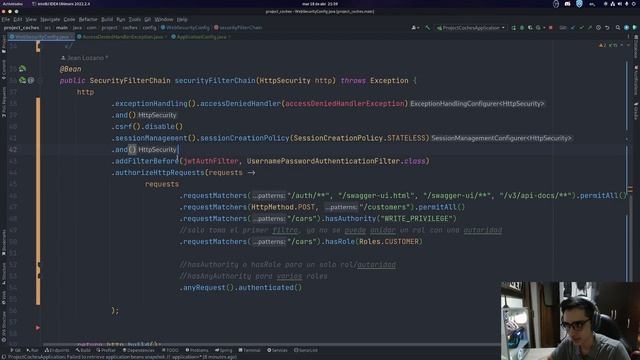
Task: Click Git commit checkmark icon
Action: pos(581,28)
